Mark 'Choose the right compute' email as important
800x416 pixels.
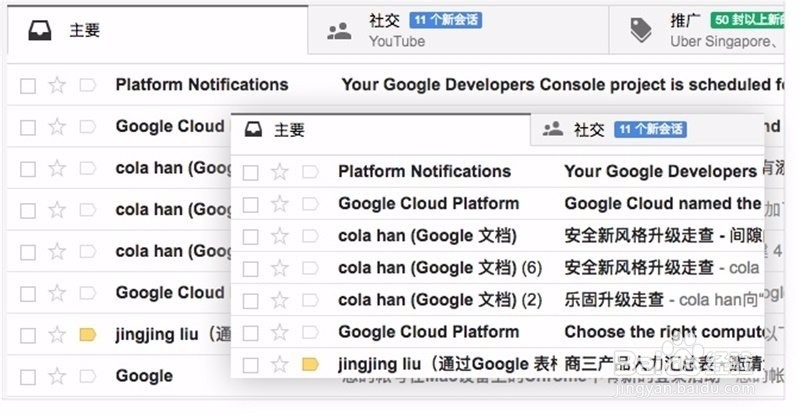point(310,332)
